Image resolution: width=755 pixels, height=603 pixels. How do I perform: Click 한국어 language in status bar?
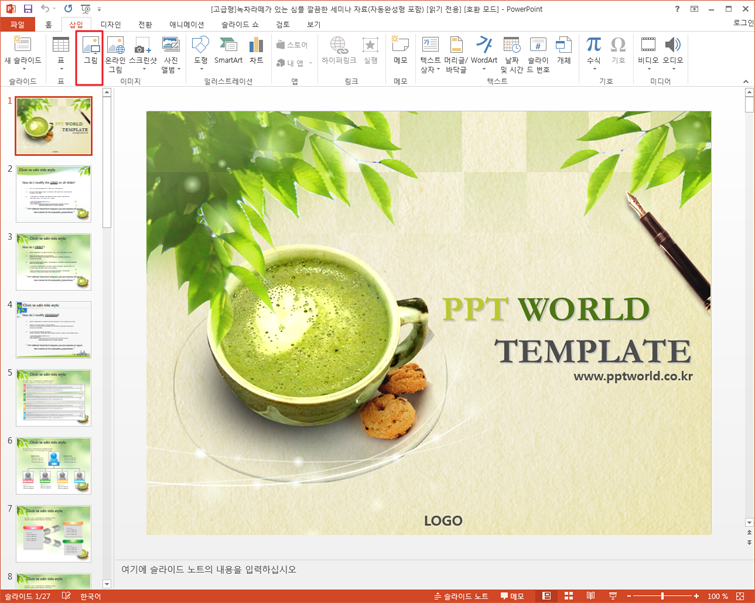pyautogui.click(x=91, y=596)
